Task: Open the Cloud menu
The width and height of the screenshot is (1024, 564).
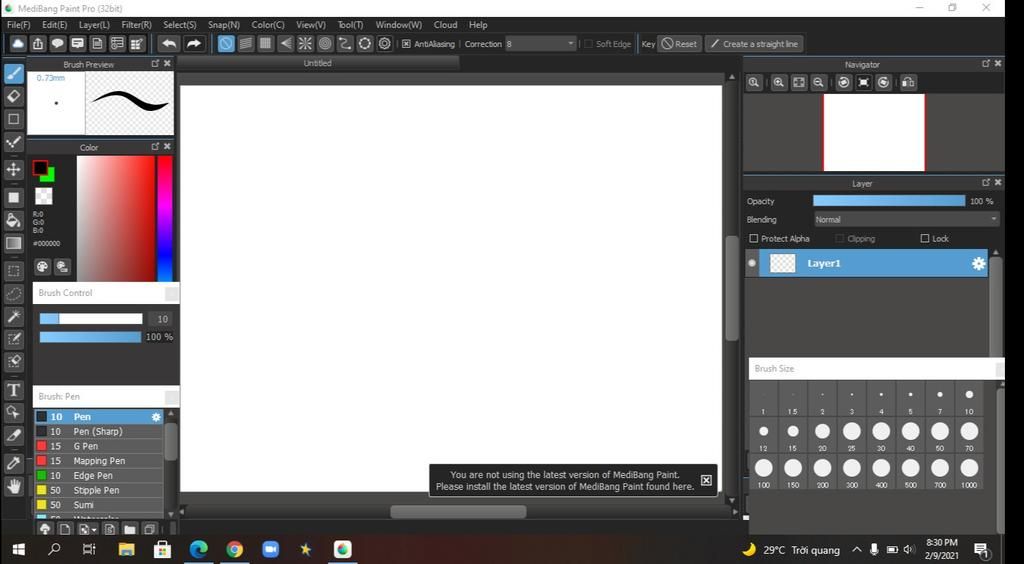Action: pyautogui.click(x=445, y=25)
